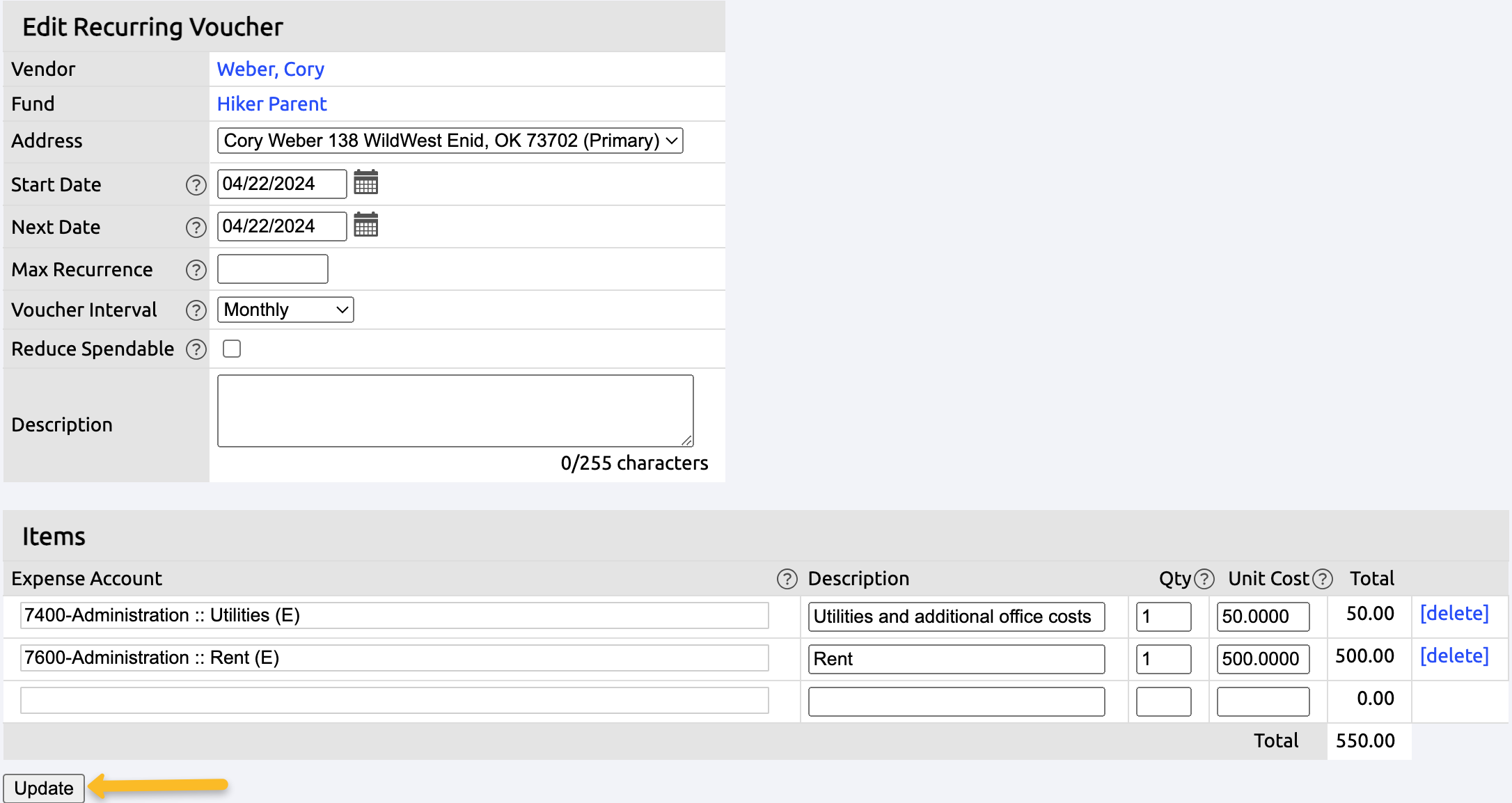Open the Next Date calendar picker
The image size is (1512, 803).
click(x=365, y=225)
